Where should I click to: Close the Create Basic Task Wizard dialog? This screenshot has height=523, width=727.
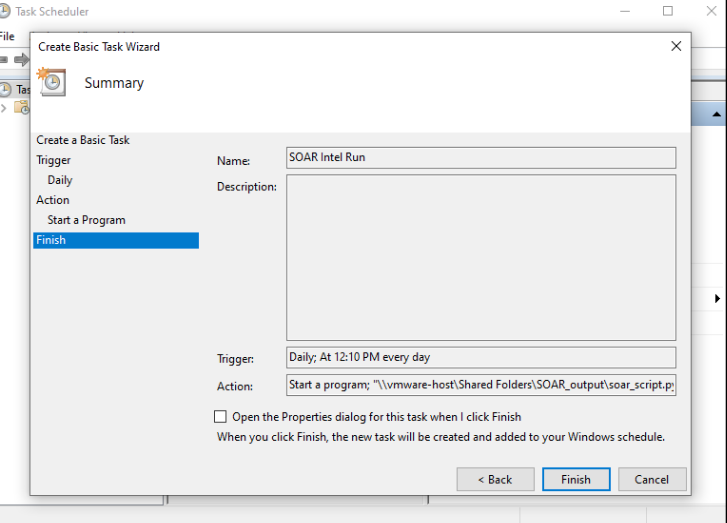(676, 46)
